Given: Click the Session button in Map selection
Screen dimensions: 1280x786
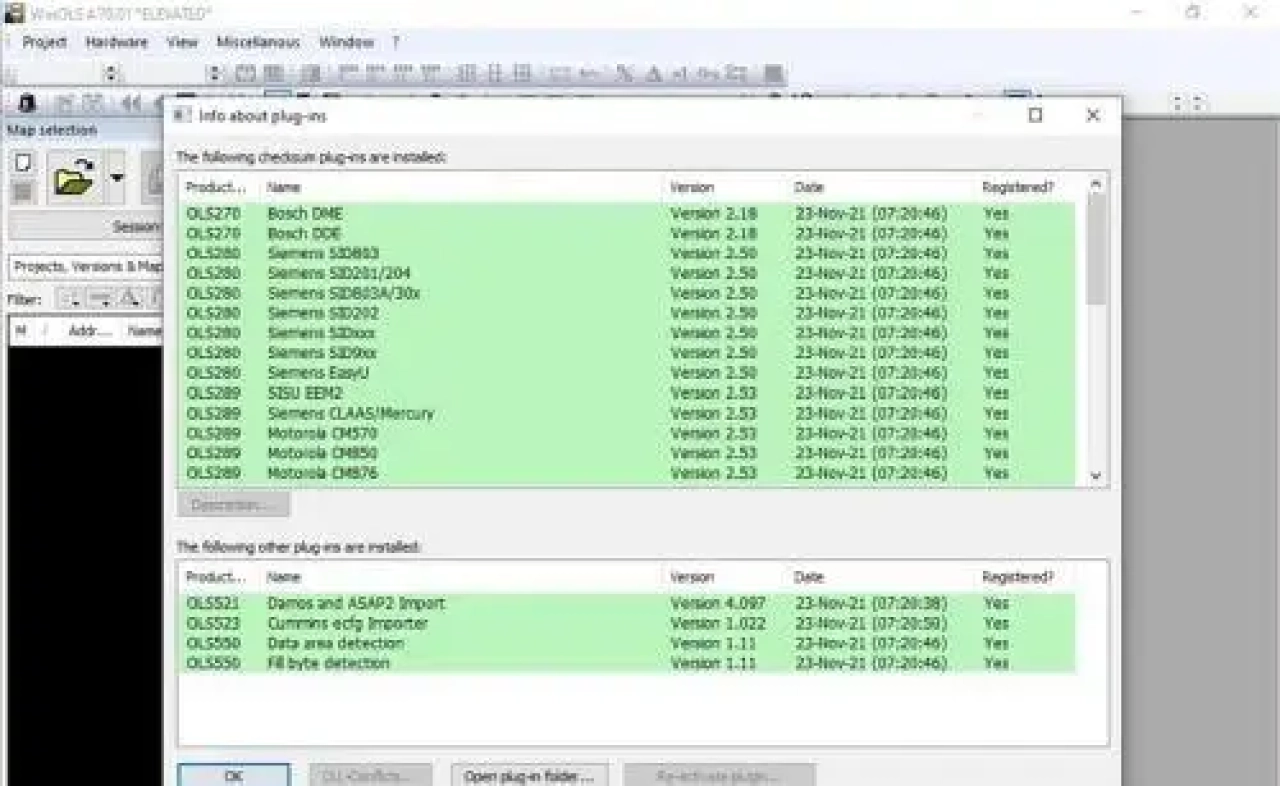Looking at the screenshot, I should tap(86, 227).
